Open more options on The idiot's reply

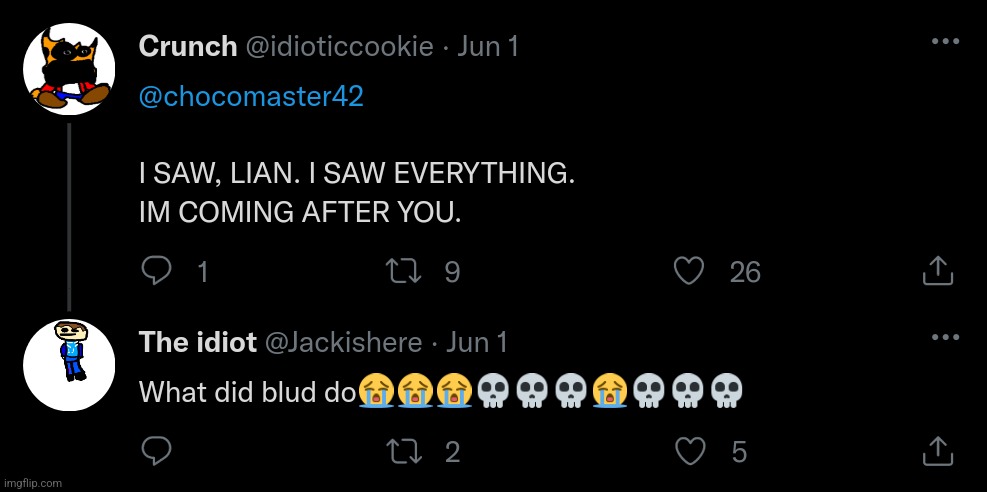pyautogui.click(x=945, y=337)
